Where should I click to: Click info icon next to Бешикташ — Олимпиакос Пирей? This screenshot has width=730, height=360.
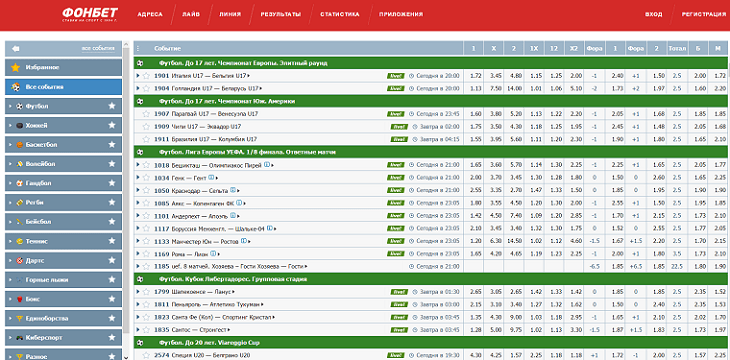point(267,164)
